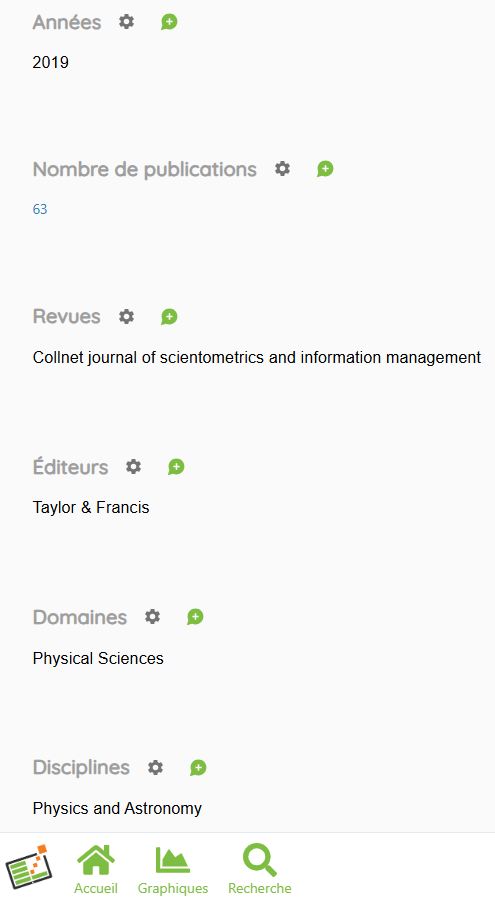
Task: Open the 63 publications link
Action: (40, 209)
